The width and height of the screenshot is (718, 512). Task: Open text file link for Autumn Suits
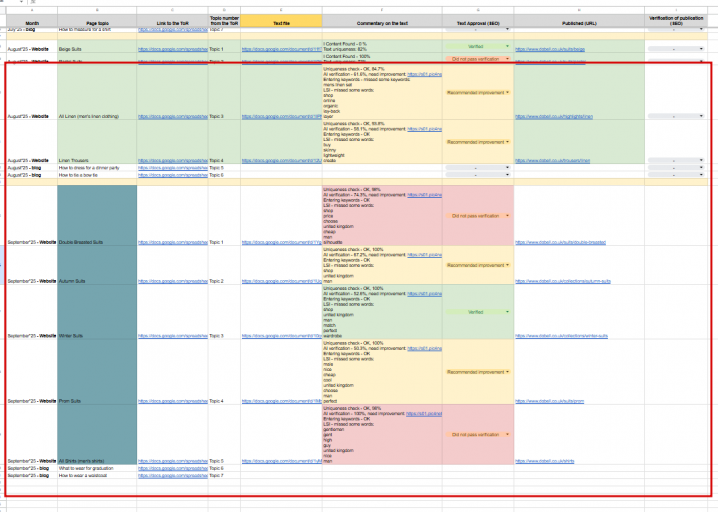[282, 281]
